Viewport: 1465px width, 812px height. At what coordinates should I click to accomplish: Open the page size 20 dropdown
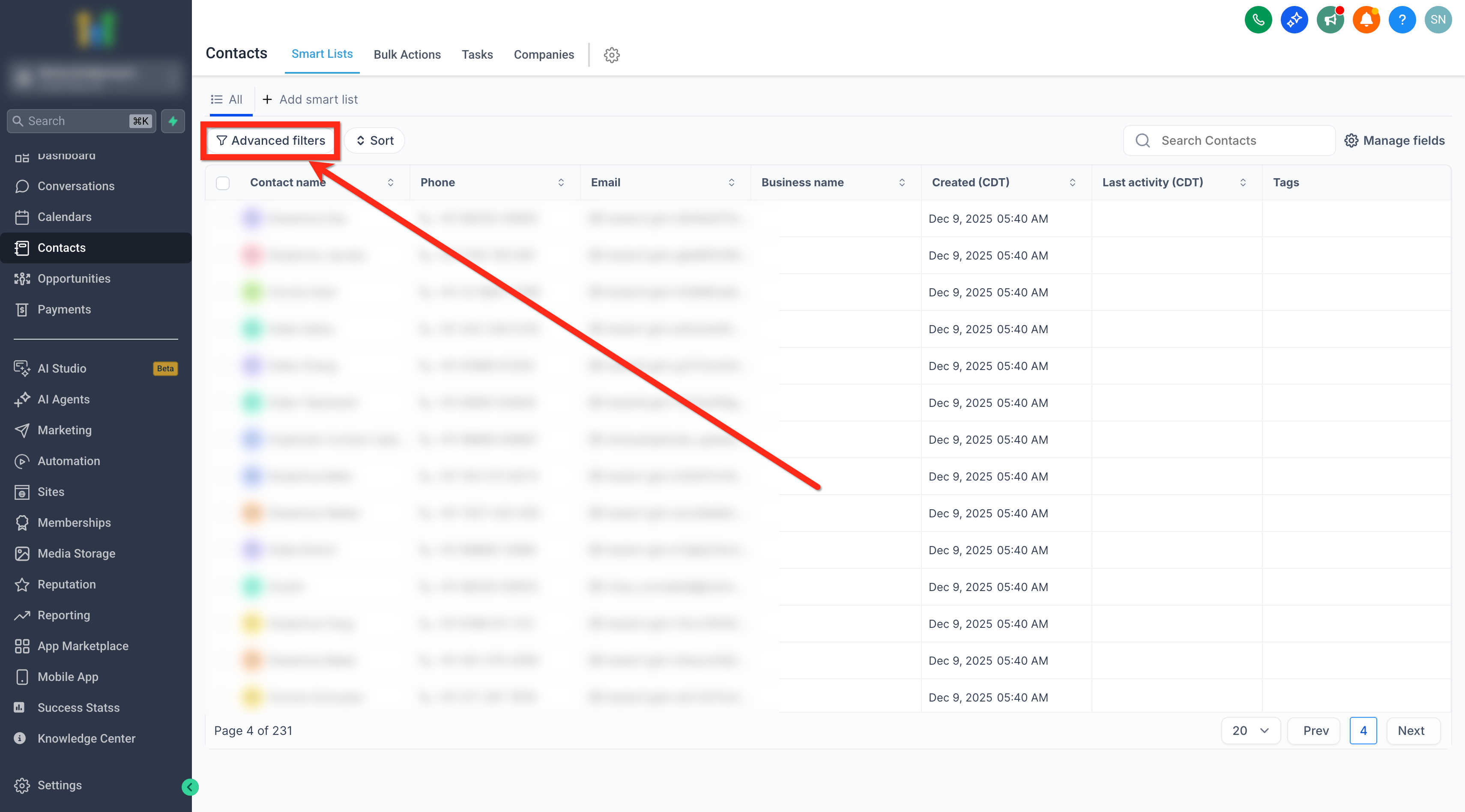click(1250, 731)
